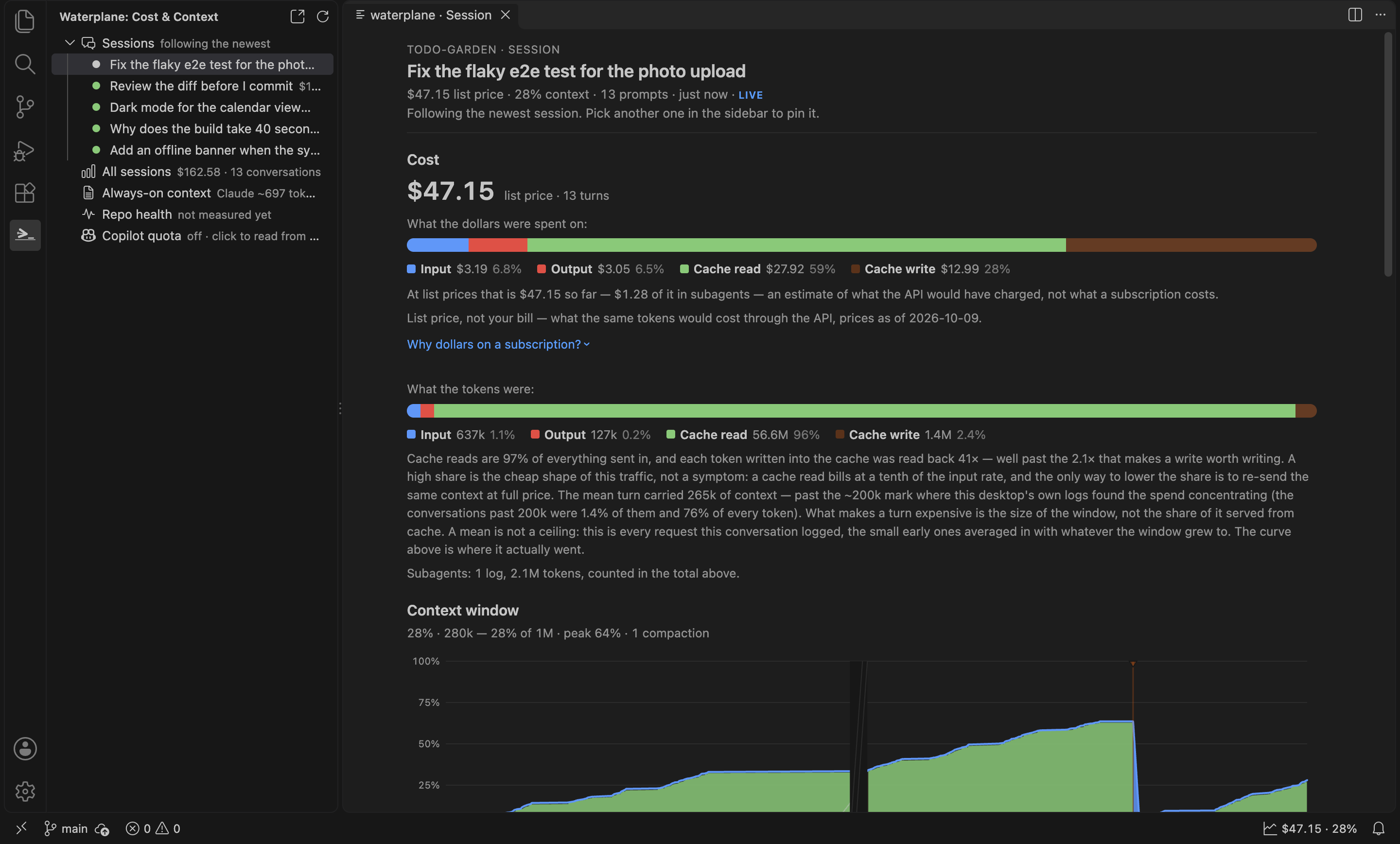Open the Accounts icon
The height and width of the screenshot is (844, 1400).
point(25,749)
